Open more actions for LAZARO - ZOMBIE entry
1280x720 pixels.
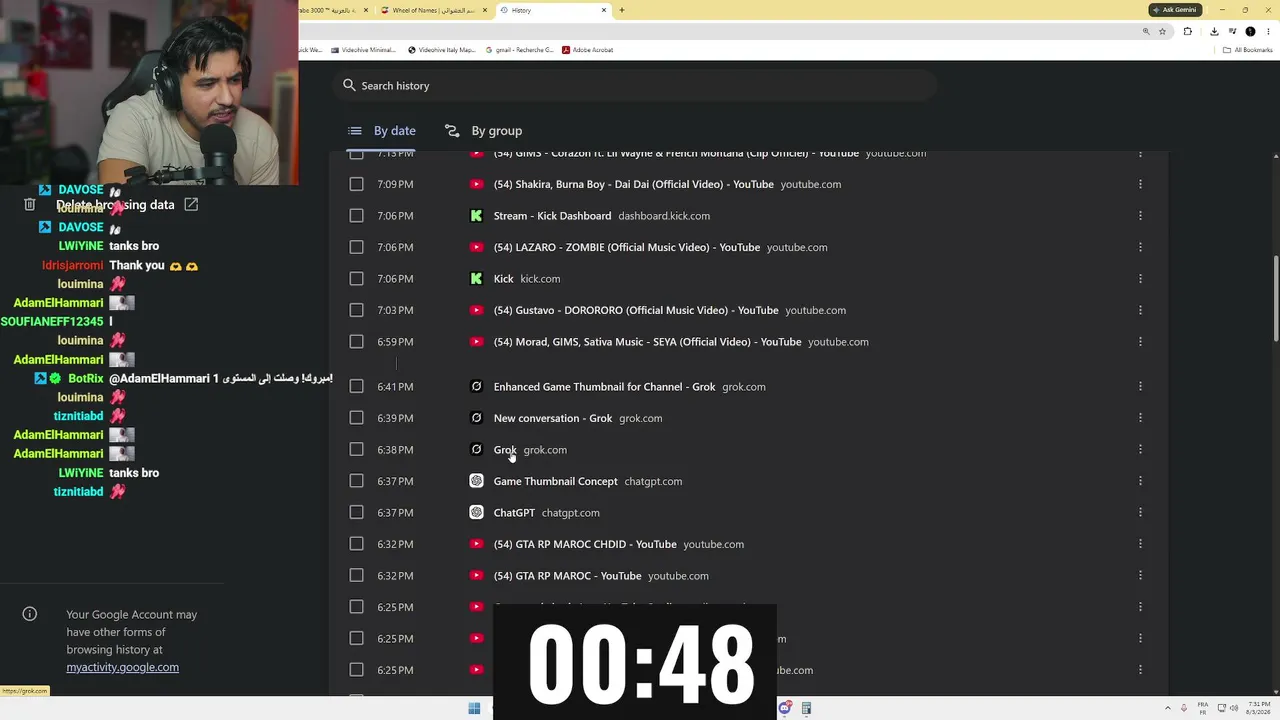(x=1140, y=247)
